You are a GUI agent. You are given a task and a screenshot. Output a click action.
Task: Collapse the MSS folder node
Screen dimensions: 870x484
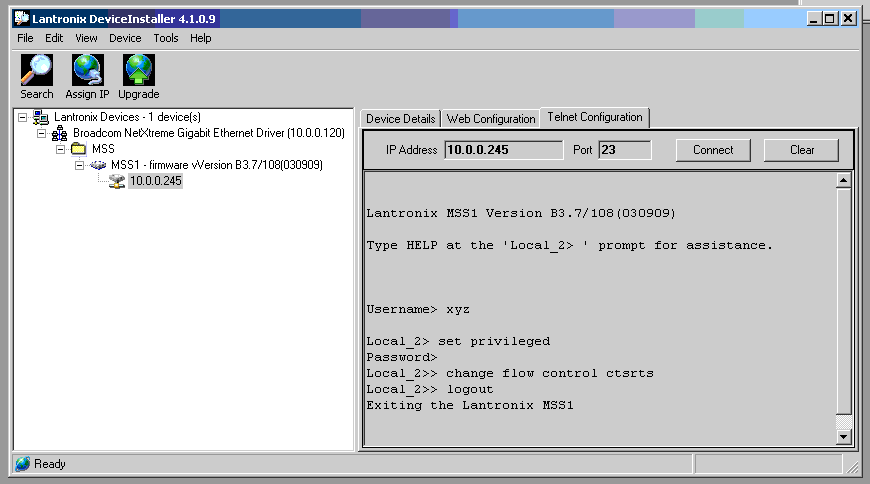pos(60,149)
